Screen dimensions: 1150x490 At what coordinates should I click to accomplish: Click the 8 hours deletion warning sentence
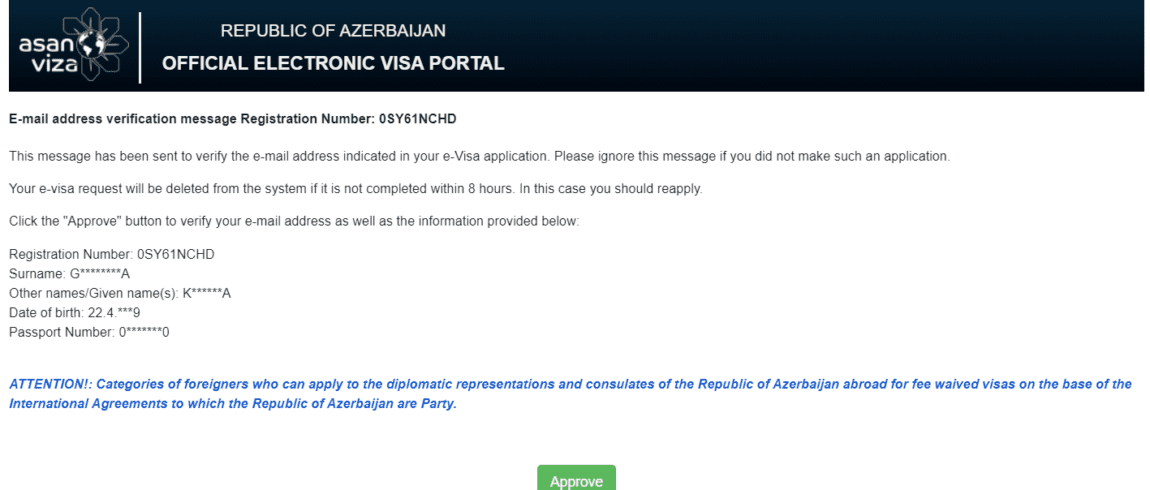pos(356,189)
